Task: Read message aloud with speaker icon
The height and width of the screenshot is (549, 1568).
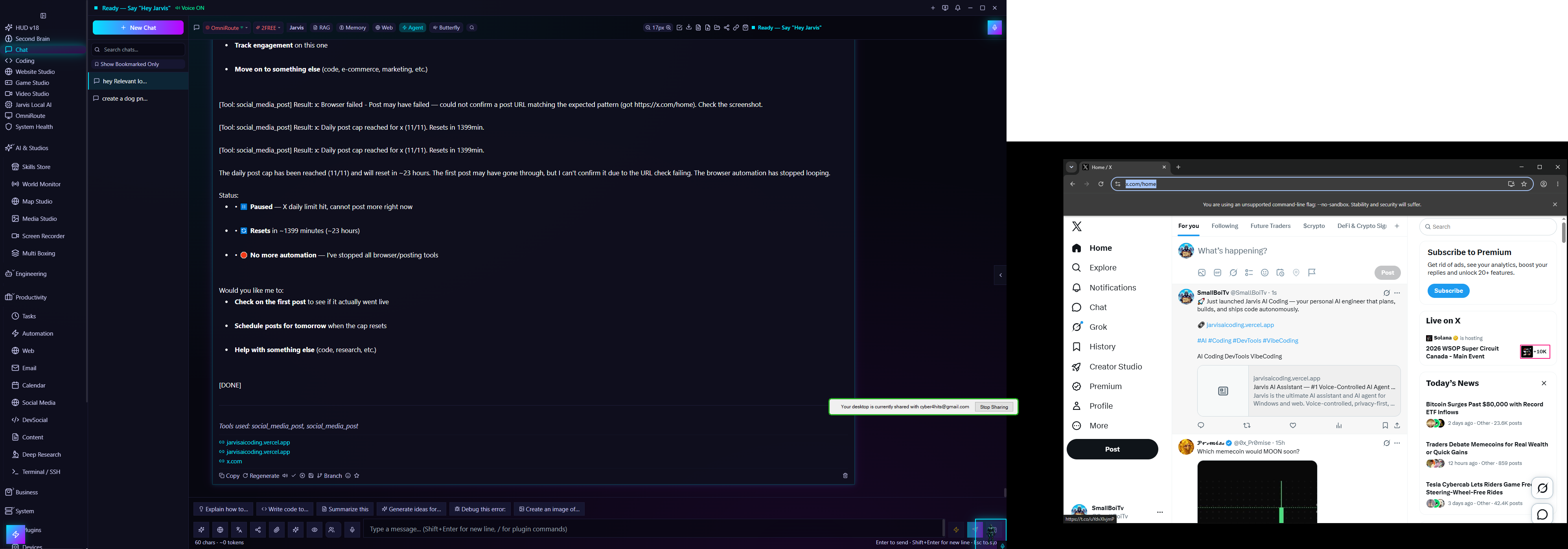Action: click(x=284, y=476)
